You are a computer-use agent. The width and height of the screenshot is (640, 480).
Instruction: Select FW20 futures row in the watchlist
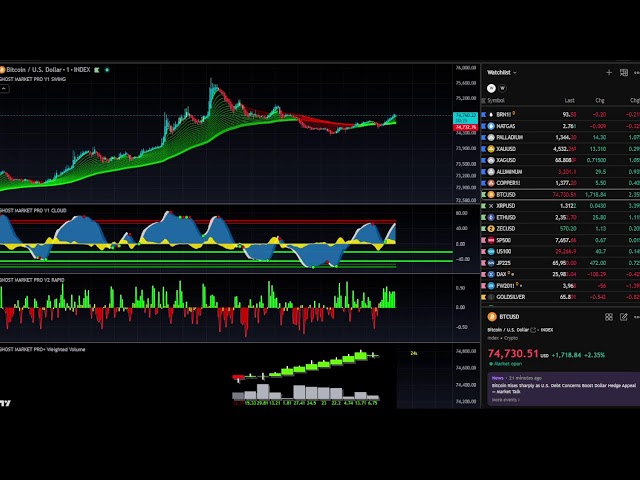[561, 286]
